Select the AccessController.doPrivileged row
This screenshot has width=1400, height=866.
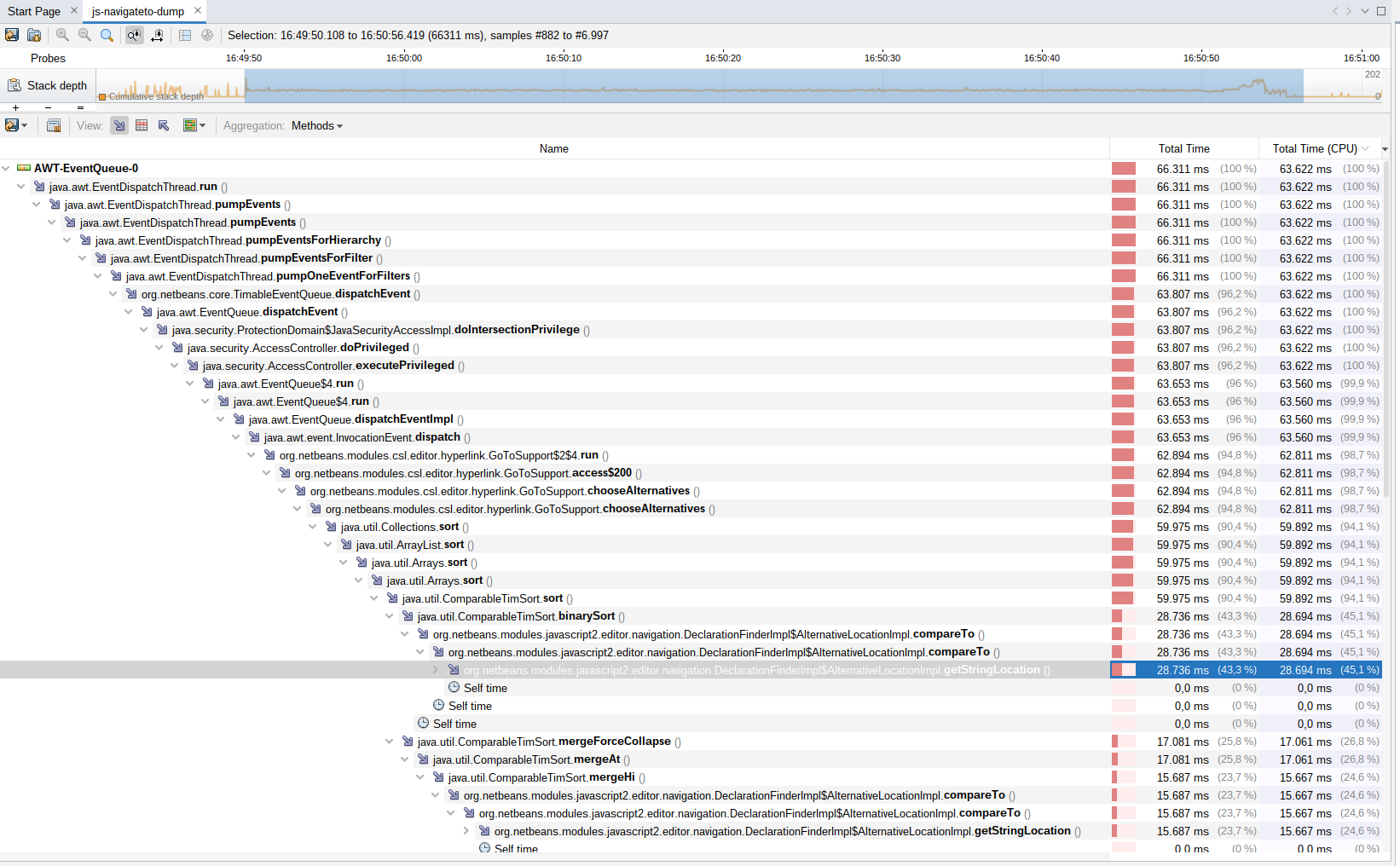[691, 348]
